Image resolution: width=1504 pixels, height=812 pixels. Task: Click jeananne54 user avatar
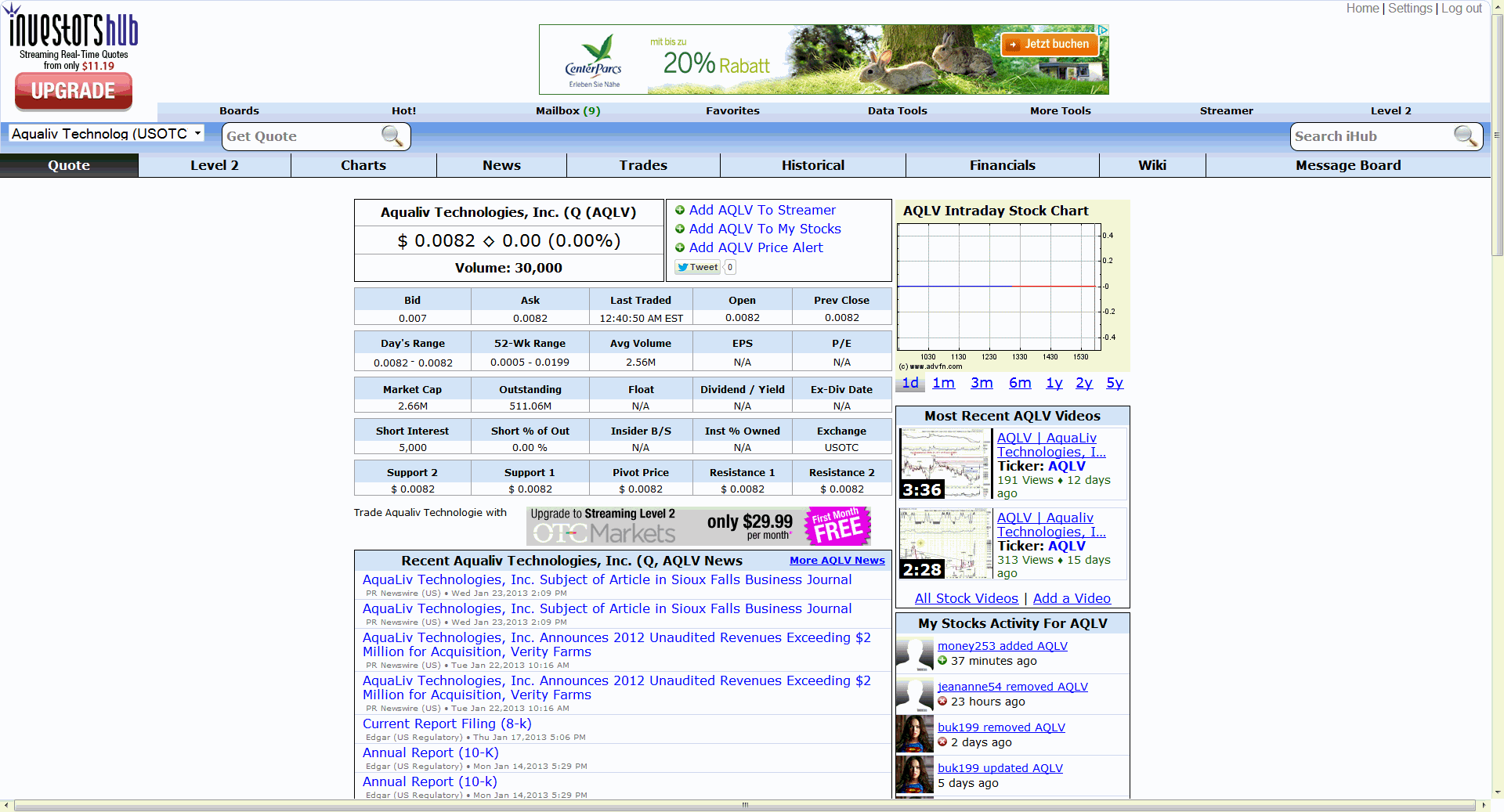pyautogui.click(x=914, y=694)
